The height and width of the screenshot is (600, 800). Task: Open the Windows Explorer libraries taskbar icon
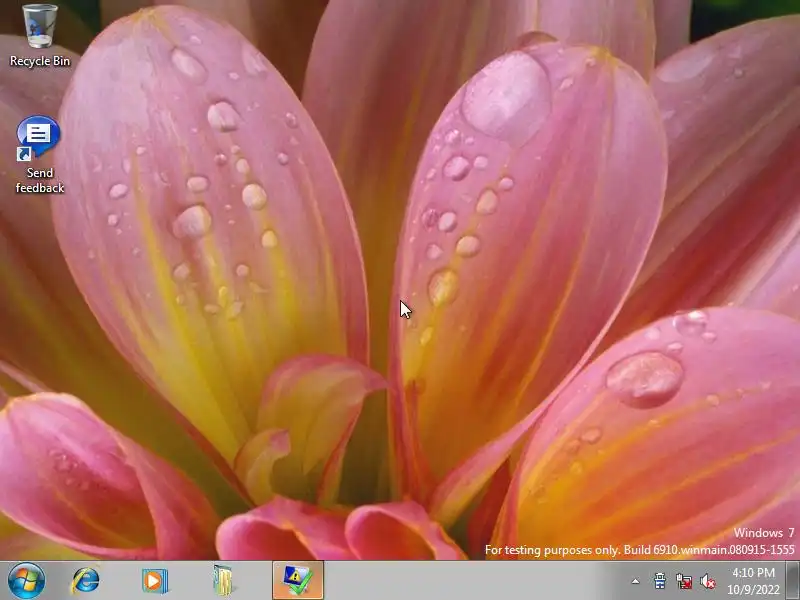(223, 581)
